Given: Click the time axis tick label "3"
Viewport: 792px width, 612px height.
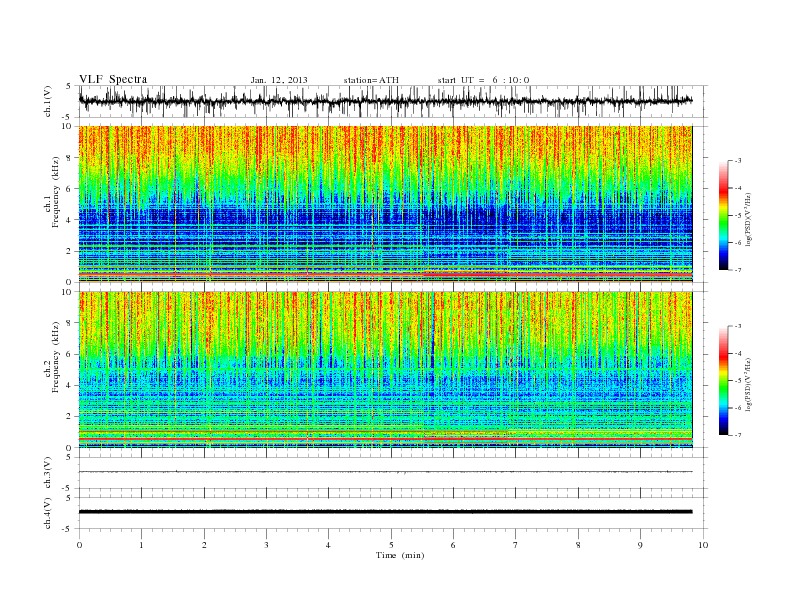Looking at the screenshot, I should click(x=266, y=545).
